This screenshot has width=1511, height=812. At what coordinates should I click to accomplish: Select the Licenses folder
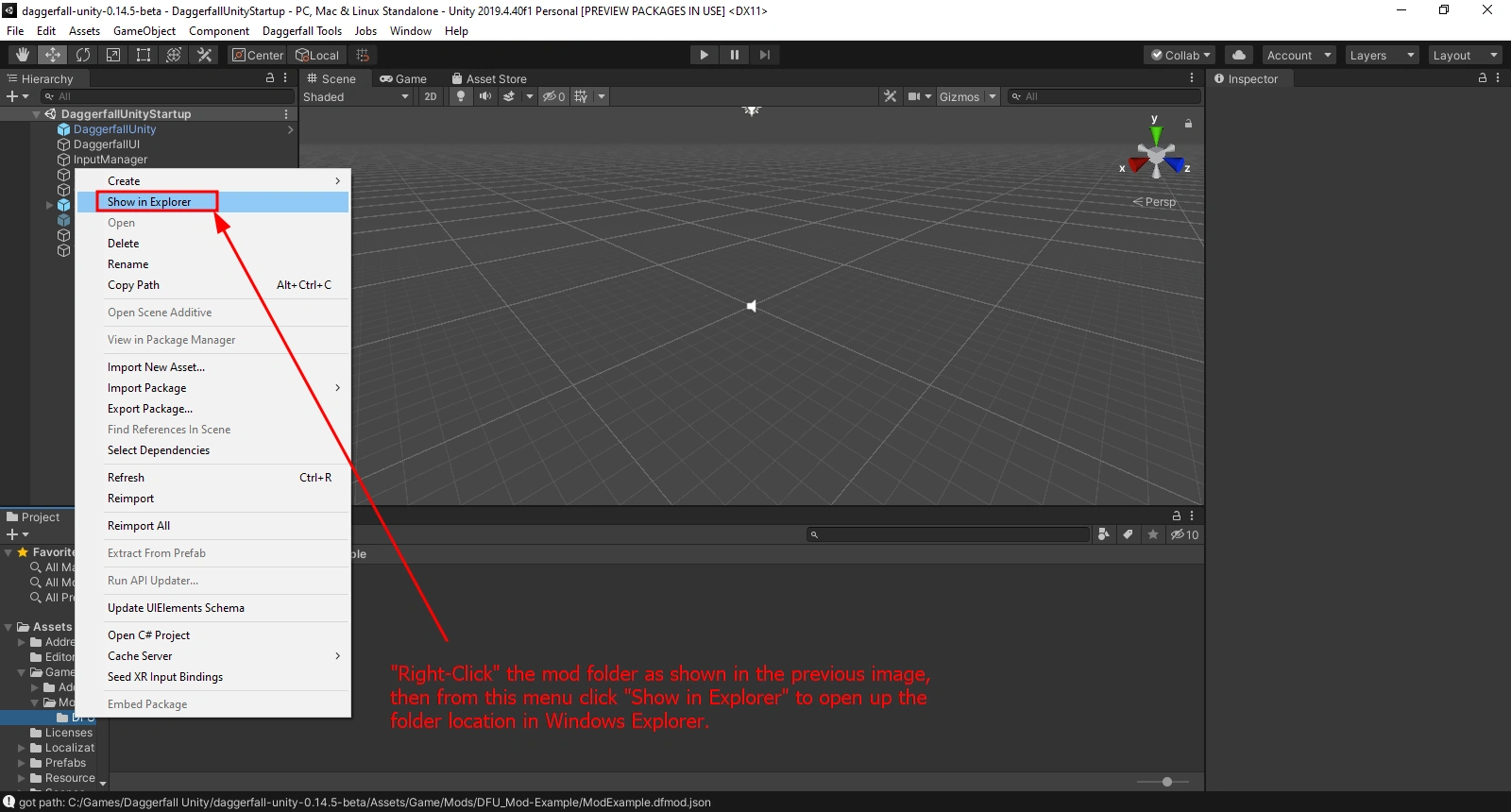(61, 733)
